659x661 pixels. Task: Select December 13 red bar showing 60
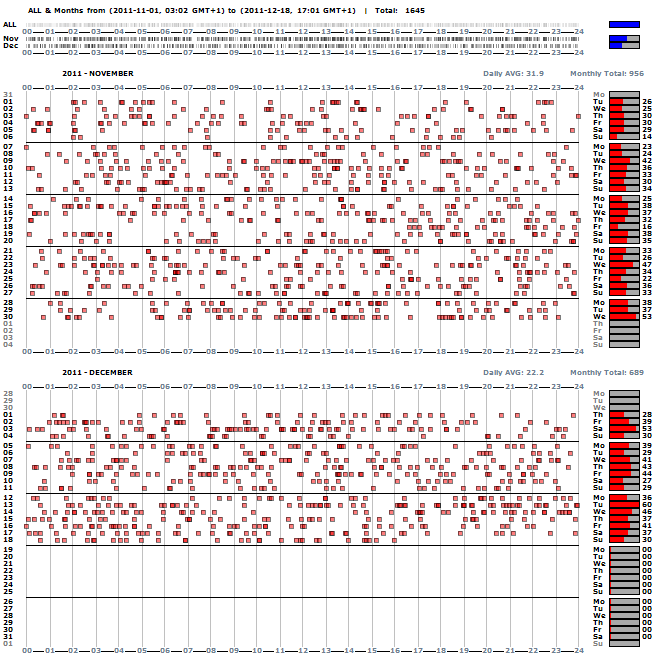[624, 505]
